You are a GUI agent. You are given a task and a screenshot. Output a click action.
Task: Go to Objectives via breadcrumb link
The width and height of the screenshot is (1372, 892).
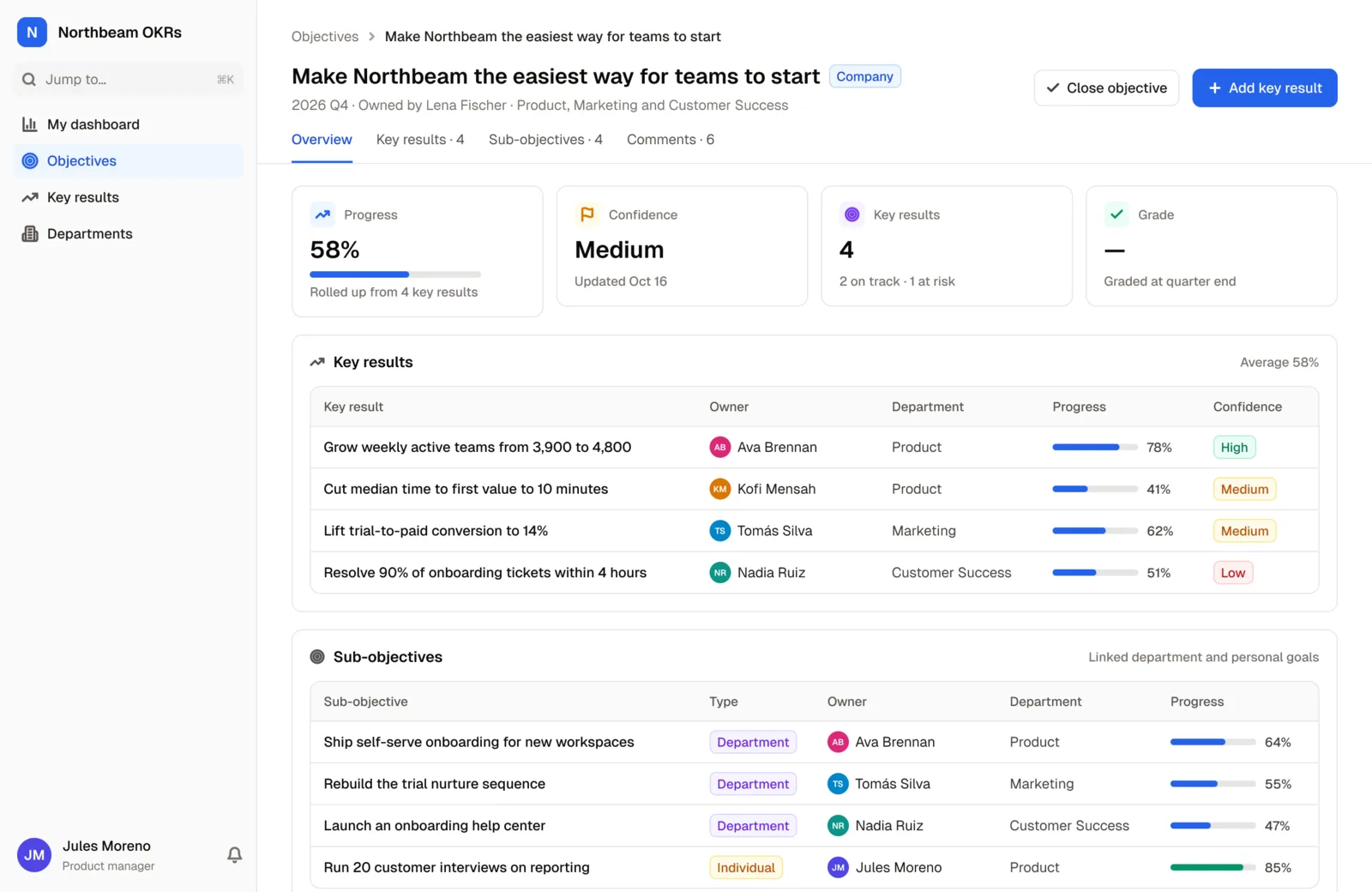point(325,37)
